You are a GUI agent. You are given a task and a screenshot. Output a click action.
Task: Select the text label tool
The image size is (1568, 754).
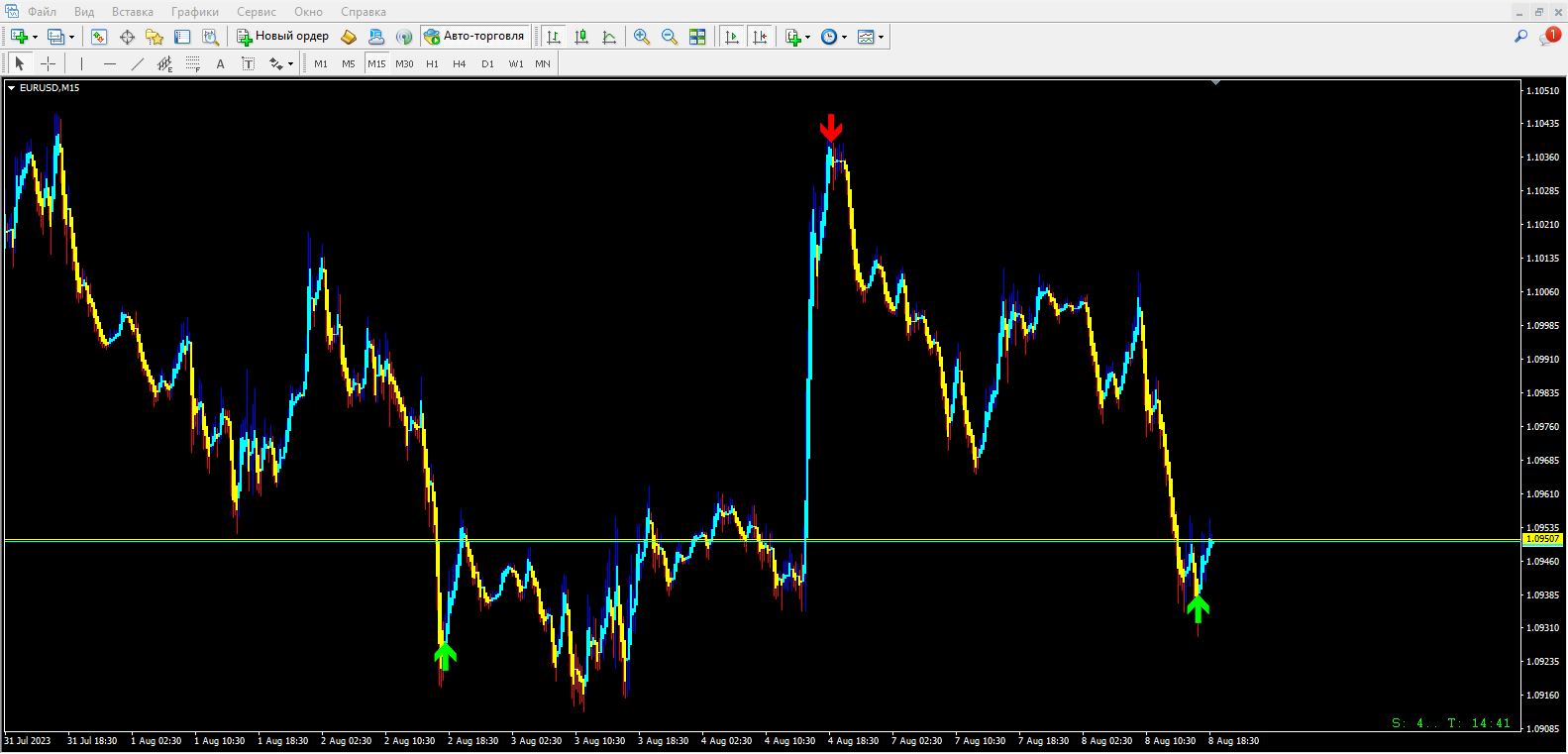[x=248, y=63]
